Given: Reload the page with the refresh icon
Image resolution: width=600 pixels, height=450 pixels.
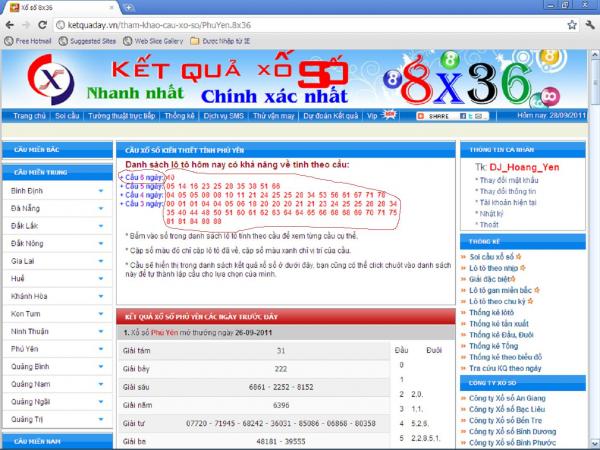Looking at the screenshot, I should pyautogui.click(x=42, y=25).
